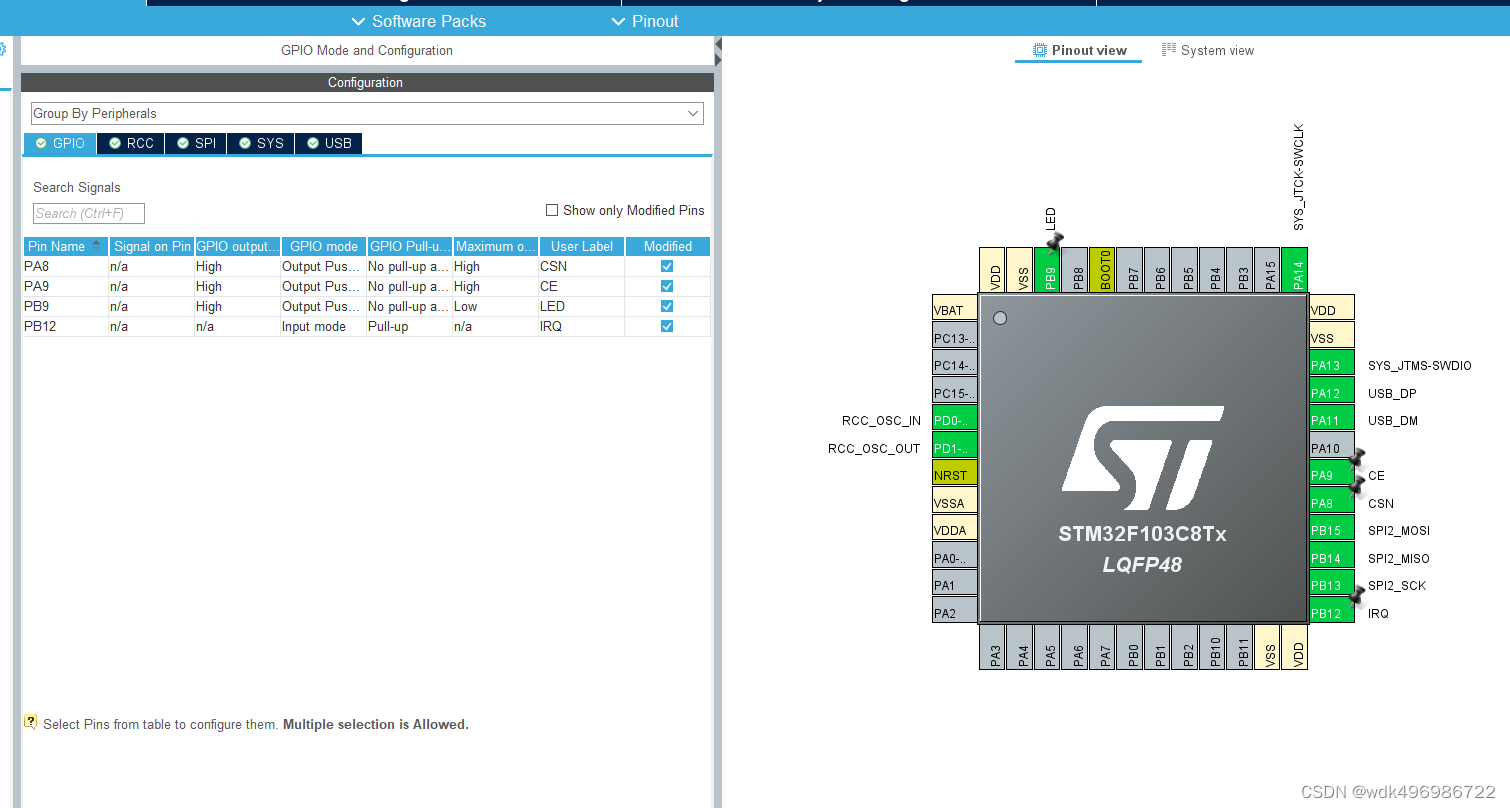This screenshot has height=808, width=1510.
Task: Click the Search Signals input field
Action: pyautogui.click(x=89, y=213)
